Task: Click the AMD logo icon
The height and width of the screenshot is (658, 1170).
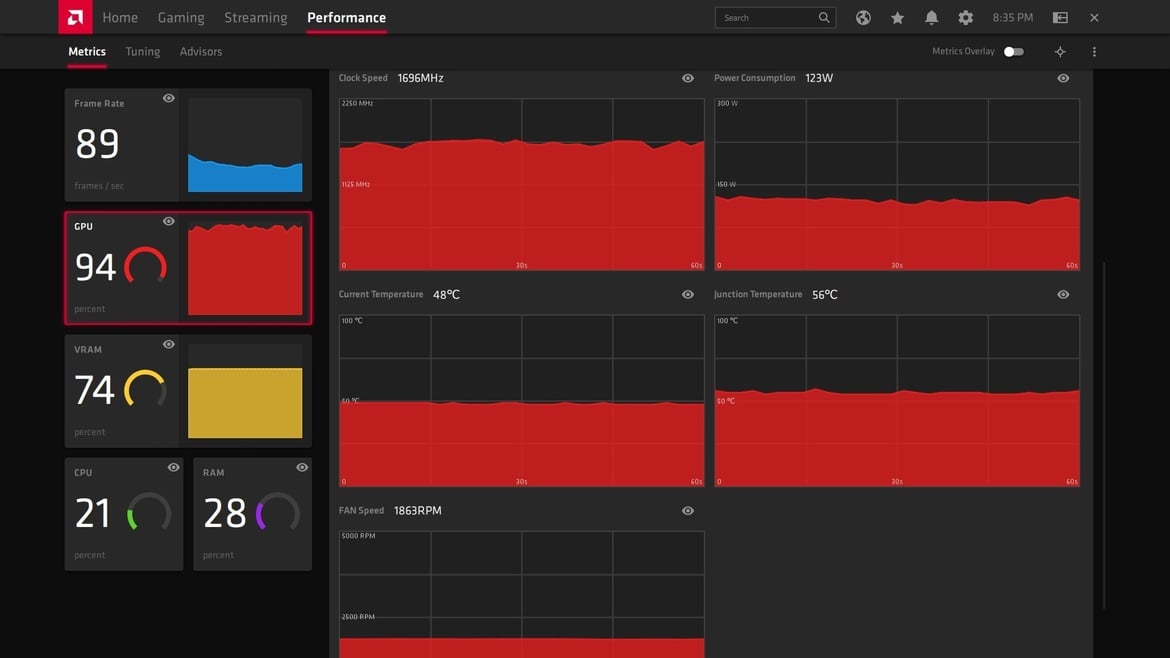Action: pos(75,17)
